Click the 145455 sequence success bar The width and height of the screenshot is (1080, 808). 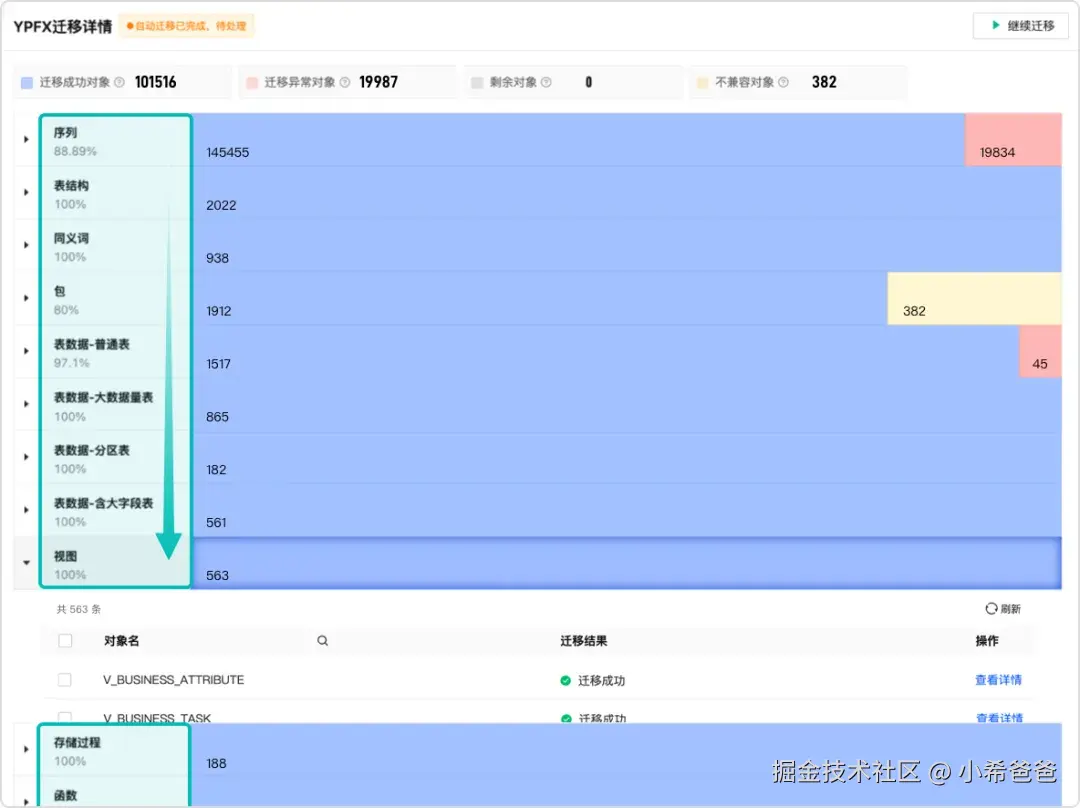(x=579, y=140)
